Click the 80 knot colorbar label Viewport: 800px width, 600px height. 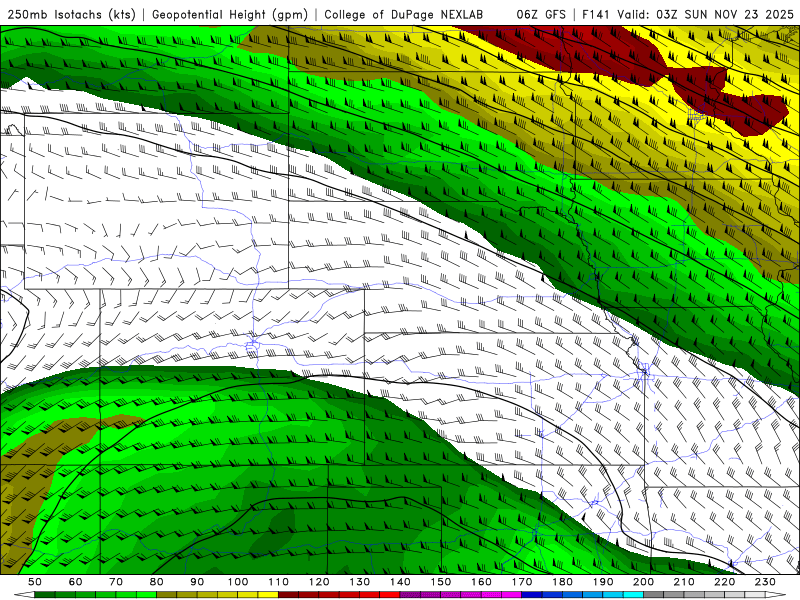(157, 582)
